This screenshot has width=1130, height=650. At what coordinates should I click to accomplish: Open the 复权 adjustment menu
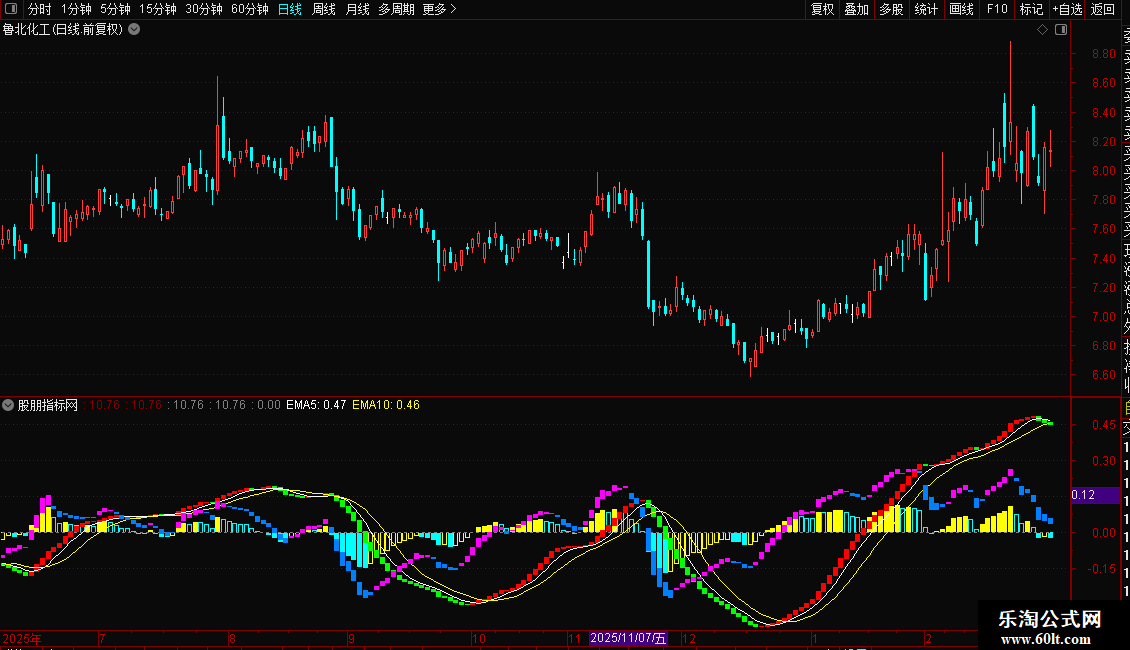pyautogui.click(x=822, y=9)
